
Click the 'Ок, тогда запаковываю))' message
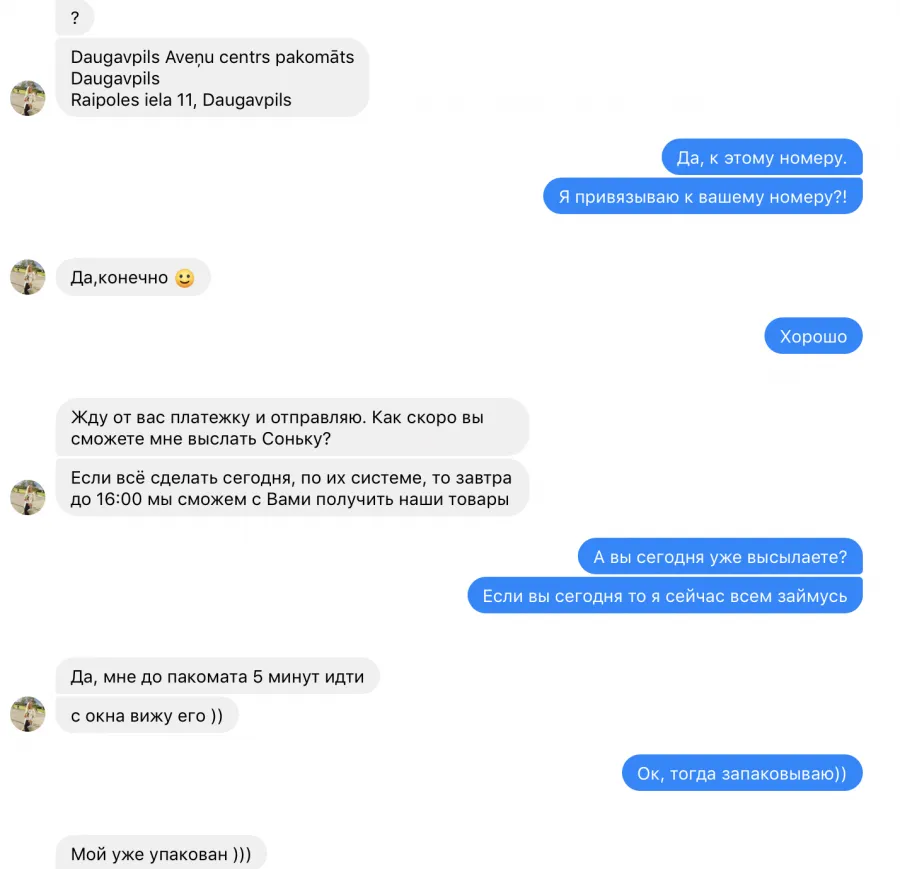coord(742,773)
